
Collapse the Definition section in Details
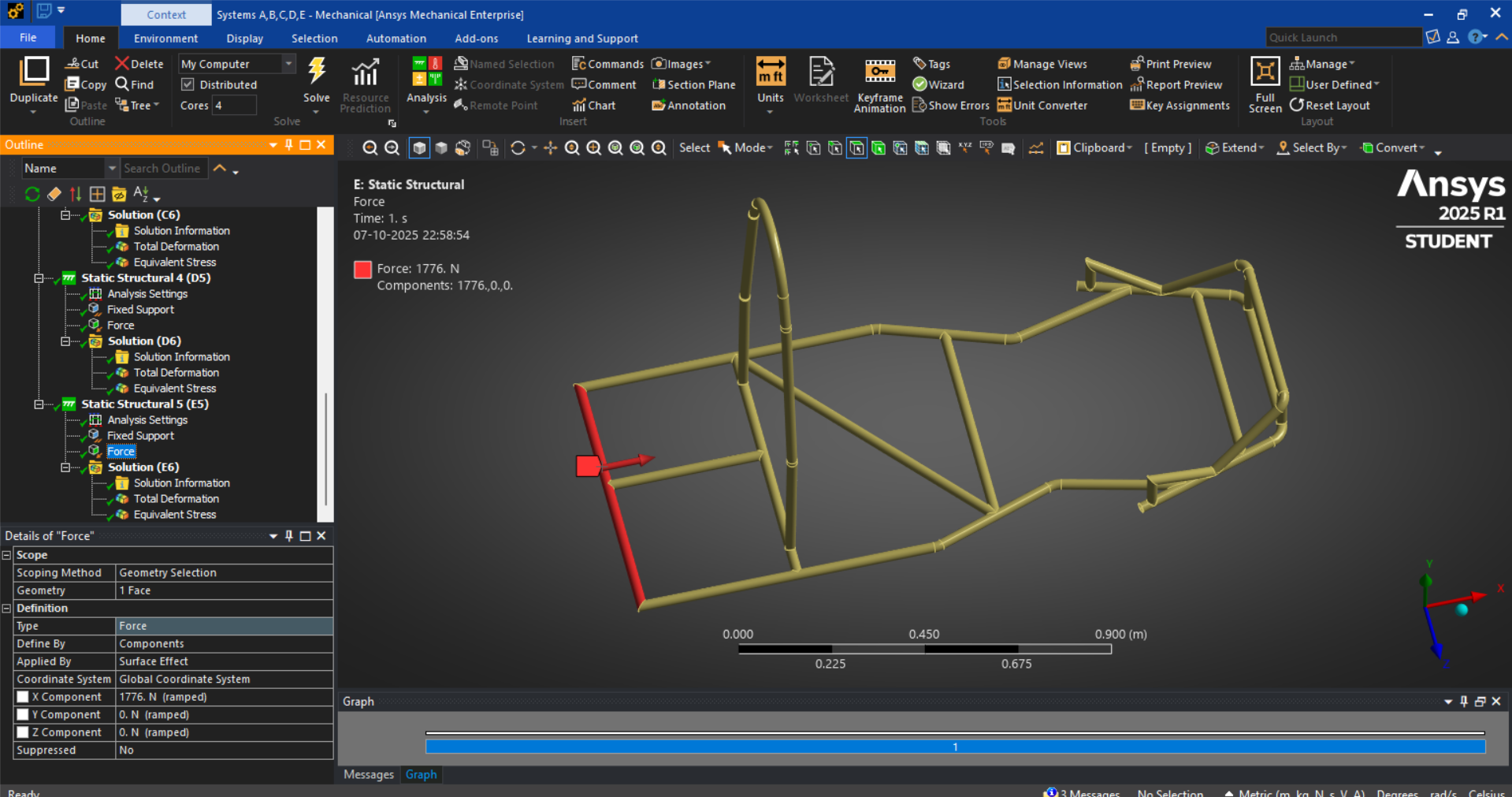tap(6, 609)
